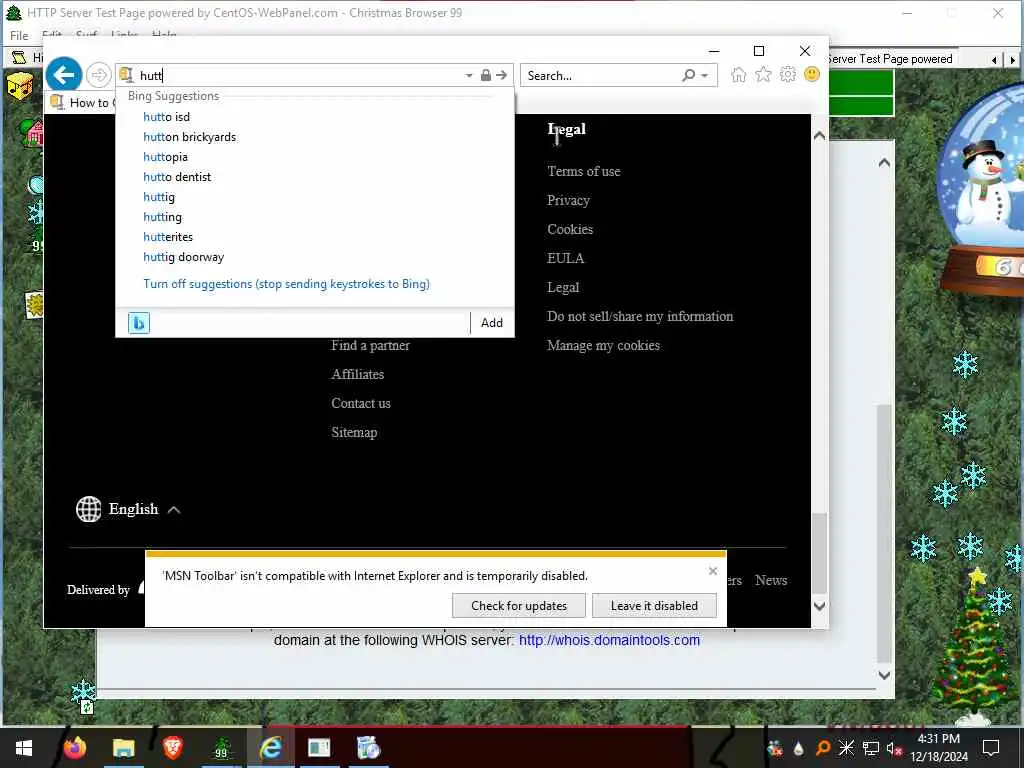Open Windows Start menu
The image size is (1024, 768).
[x=24, y=748]
